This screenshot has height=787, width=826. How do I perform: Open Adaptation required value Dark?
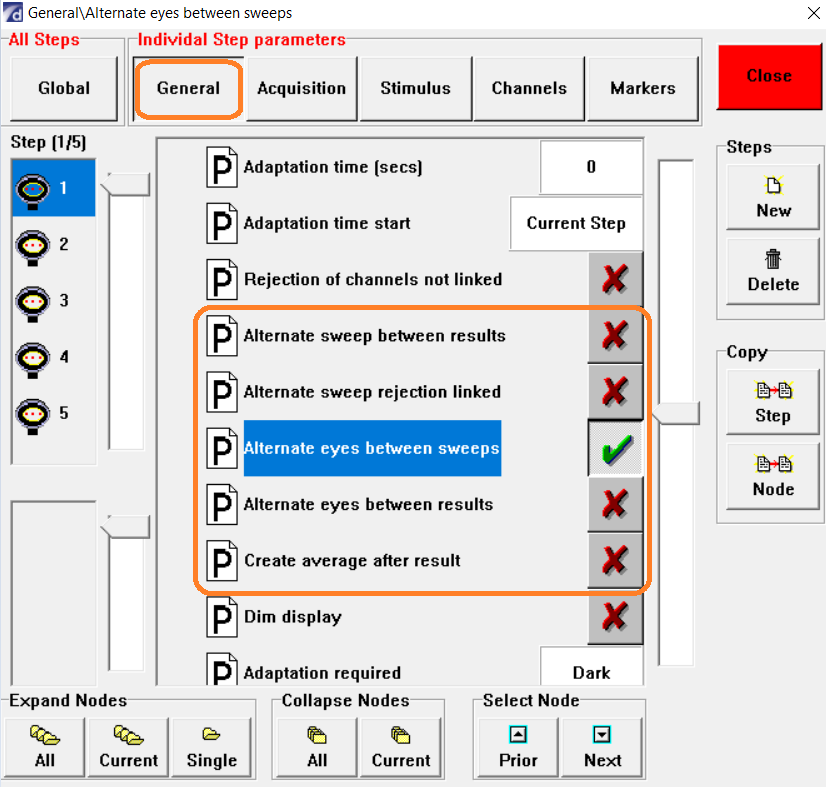point(591,666)
